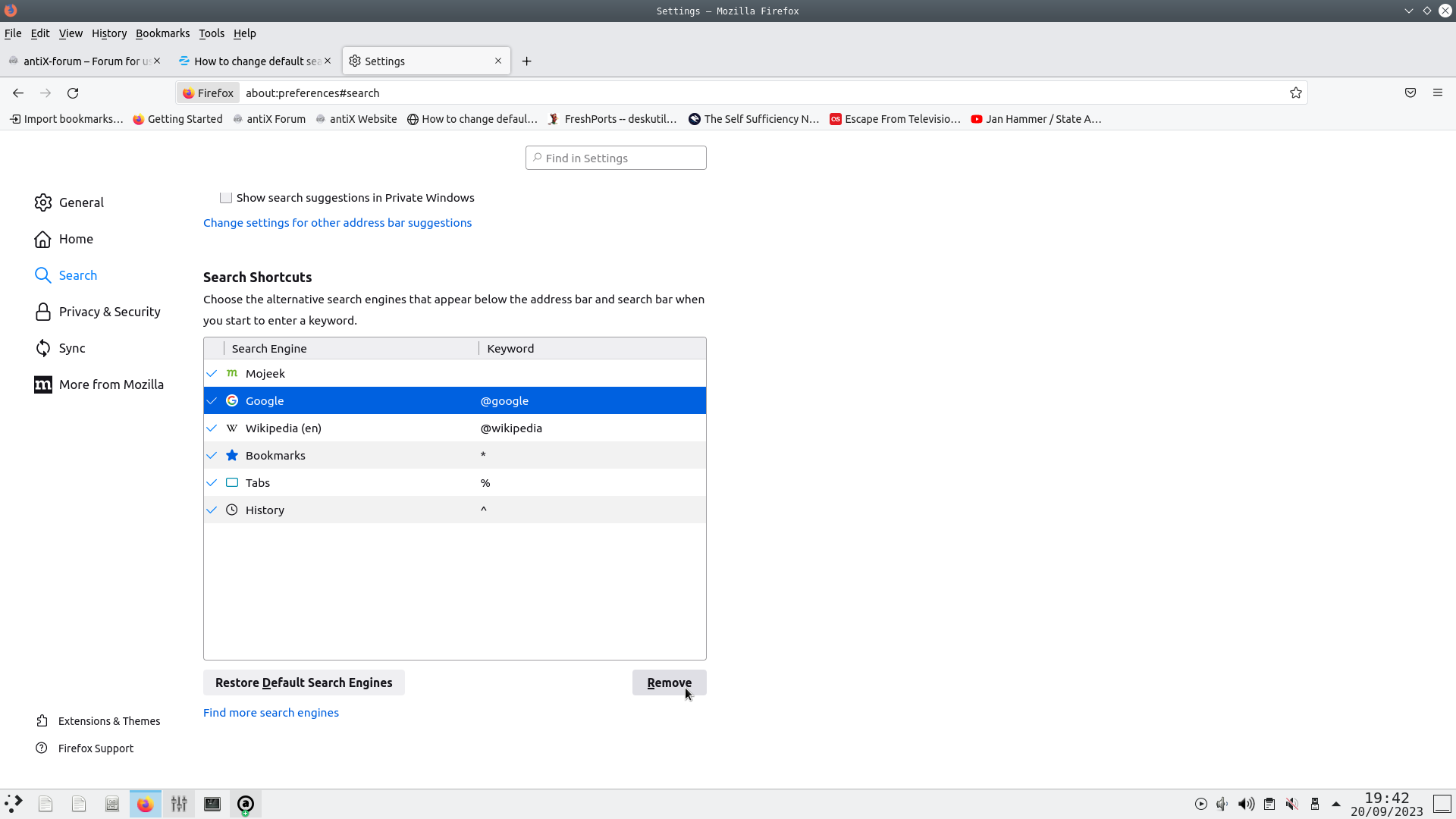Open the terminal taskbar icon
1456x819 pixels.
(212, 804)
